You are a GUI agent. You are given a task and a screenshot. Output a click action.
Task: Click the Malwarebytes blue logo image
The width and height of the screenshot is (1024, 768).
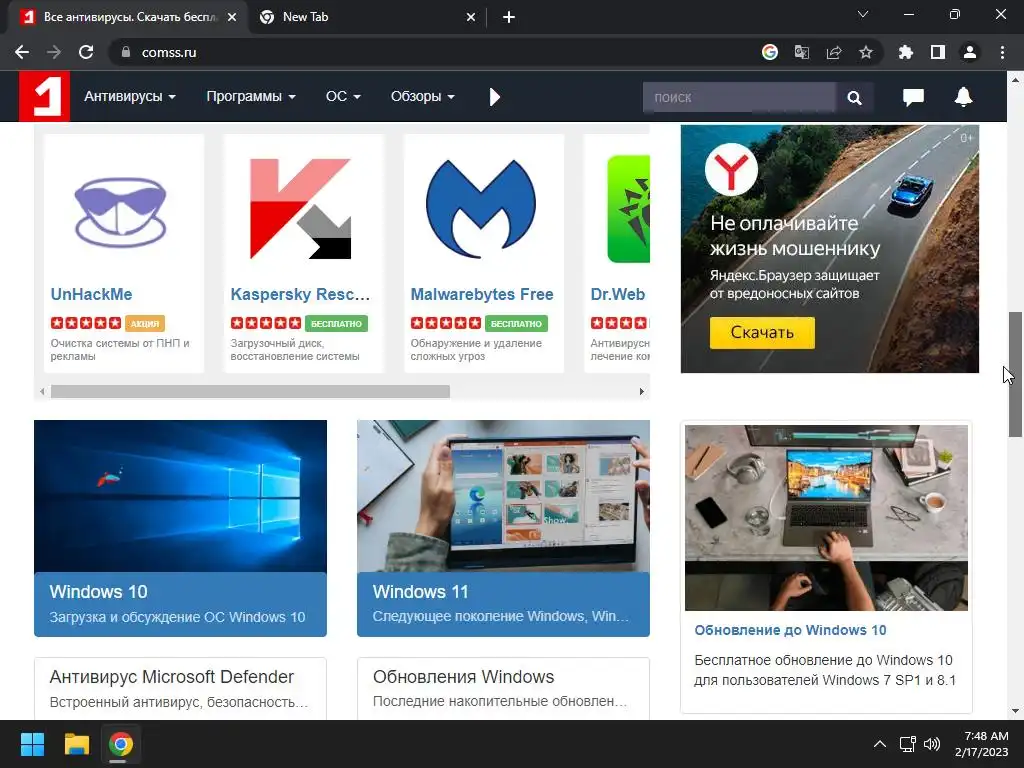click(x=481, y=208)
